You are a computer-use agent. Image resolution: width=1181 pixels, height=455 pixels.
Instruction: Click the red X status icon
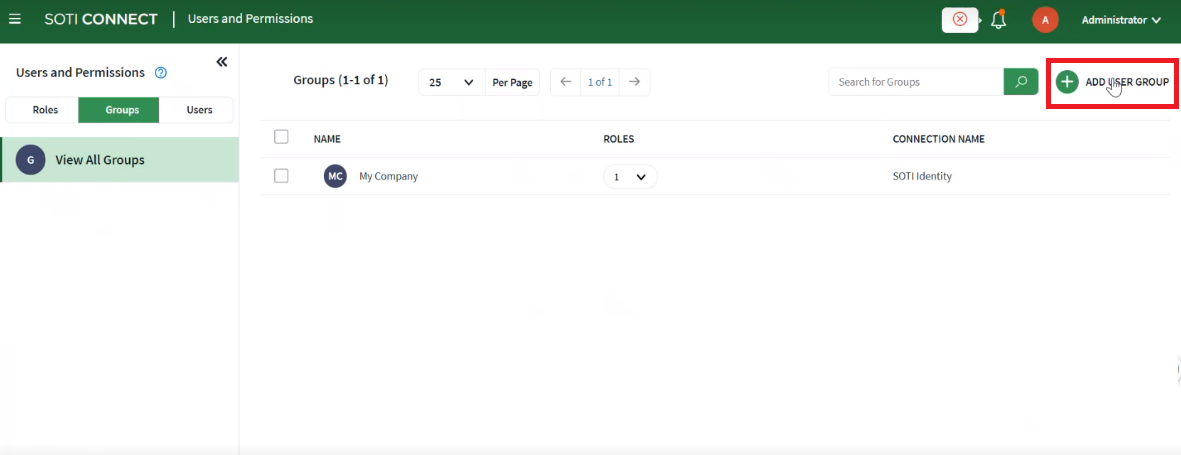[960, 19]
